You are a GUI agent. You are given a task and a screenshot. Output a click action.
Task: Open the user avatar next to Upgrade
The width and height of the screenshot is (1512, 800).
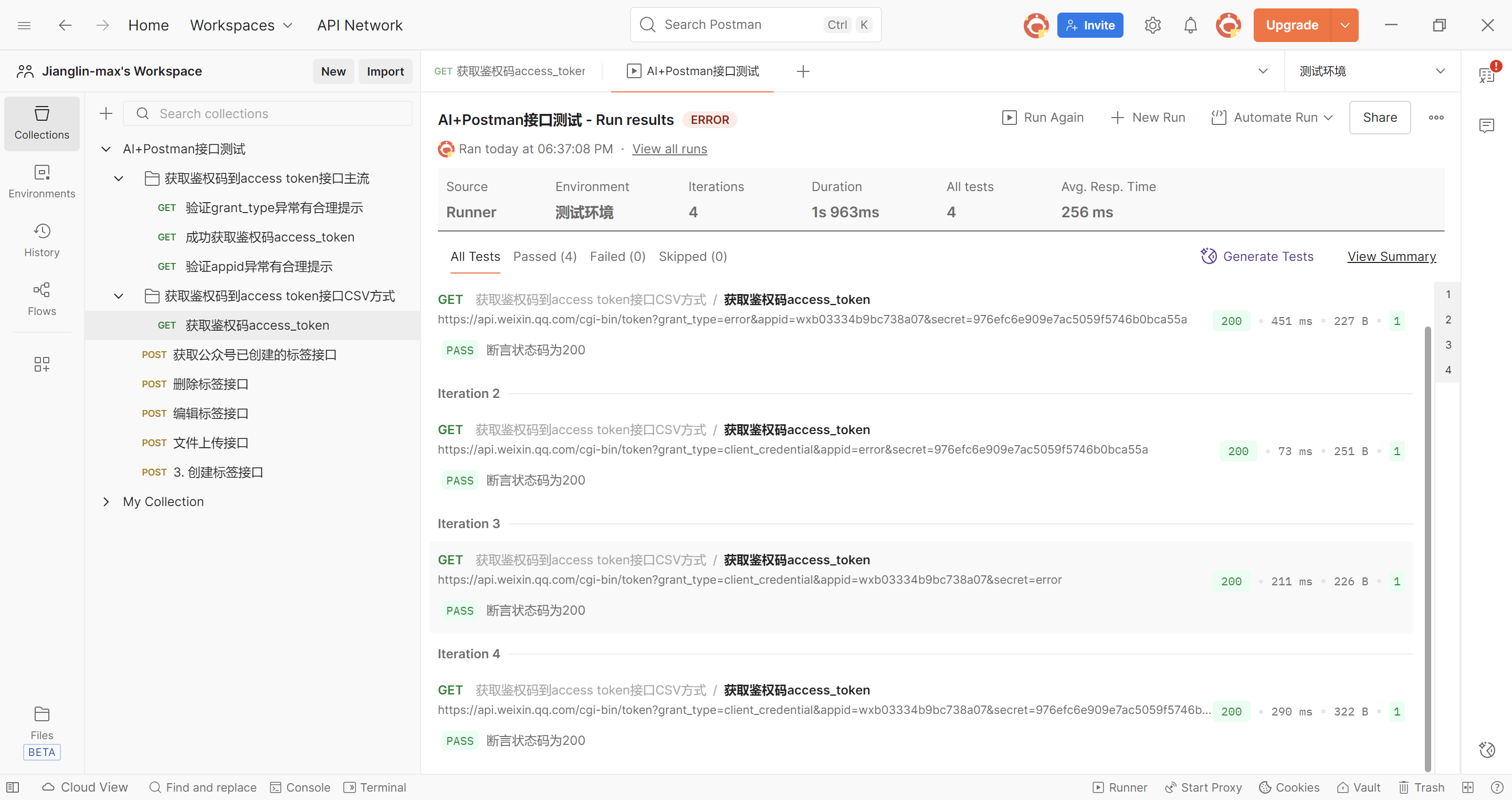coord(1228,25)
